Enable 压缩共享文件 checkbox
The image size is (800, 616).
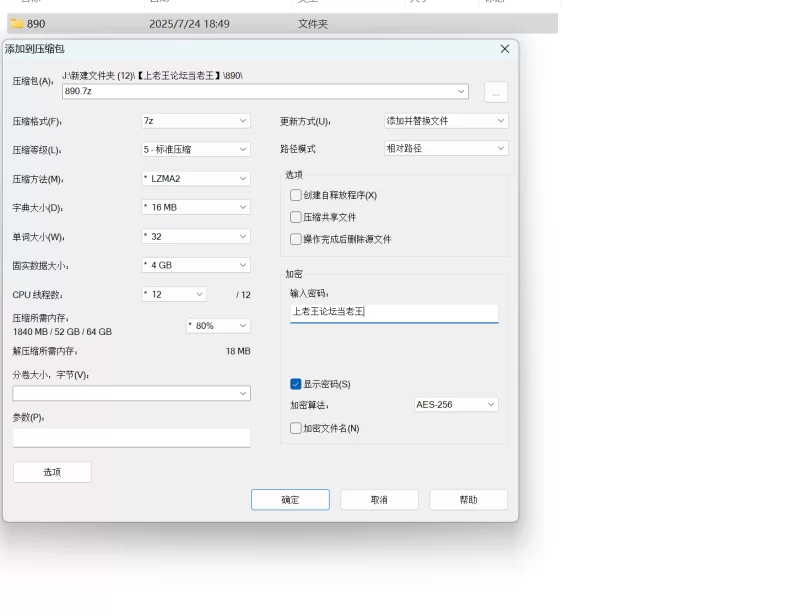pos(295,217)
